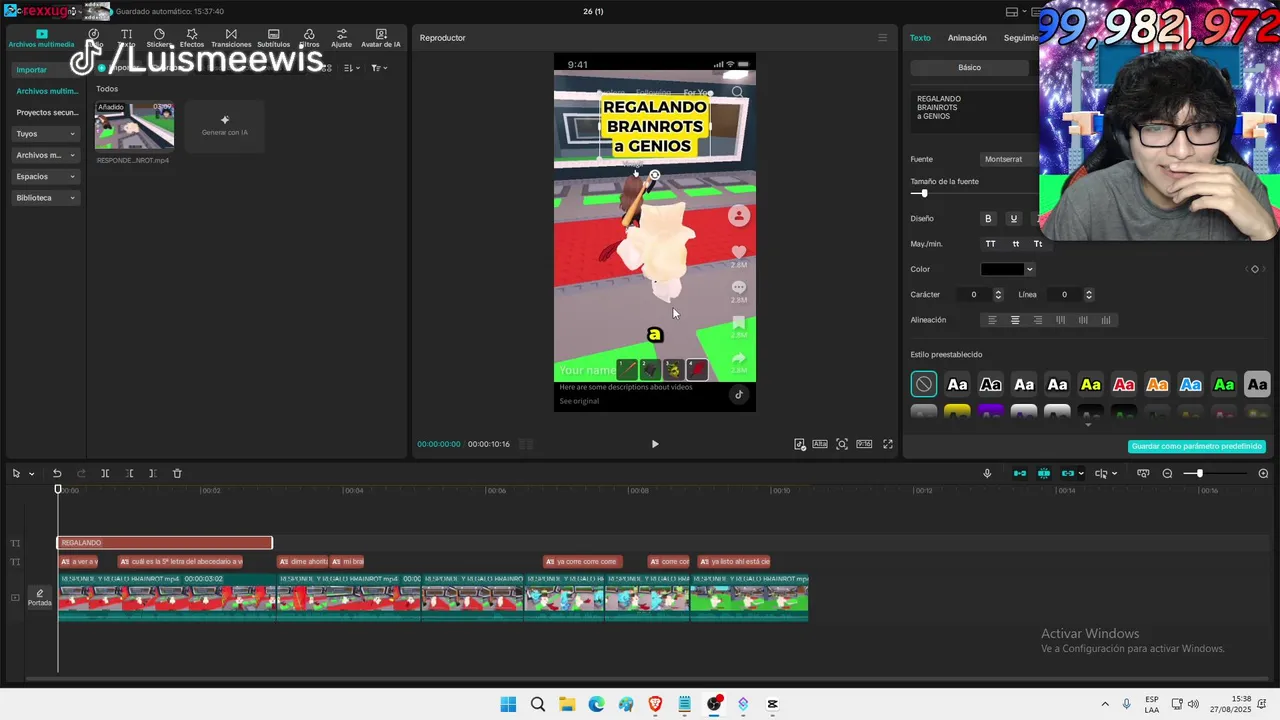Screen dimensions: 1280x720
Task: Click the Portada cover button
Action: [40, 597]
